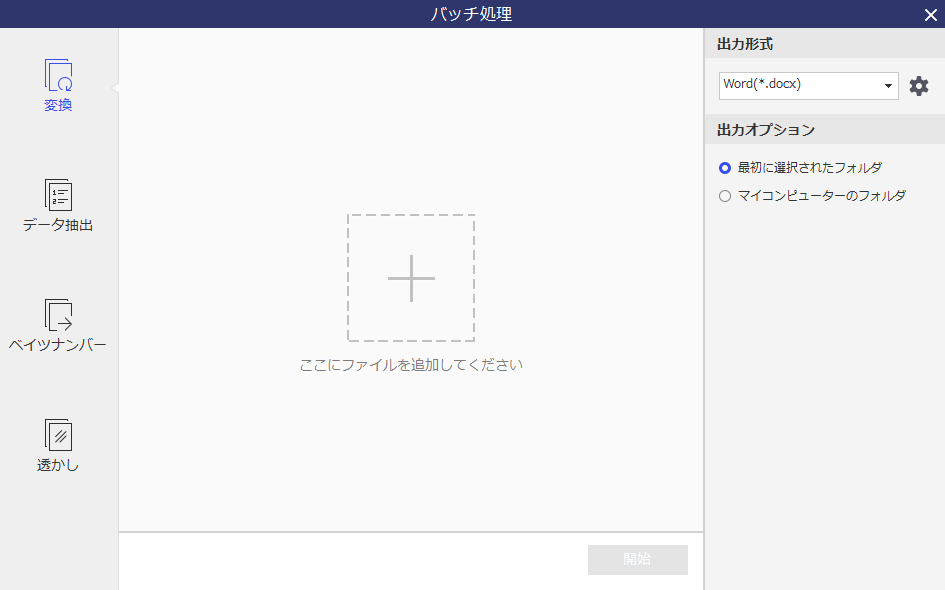Screen dimensions: 945x590
Task: Choose the ベイツナンバー Bates number icon
Action: coord(58,315)
